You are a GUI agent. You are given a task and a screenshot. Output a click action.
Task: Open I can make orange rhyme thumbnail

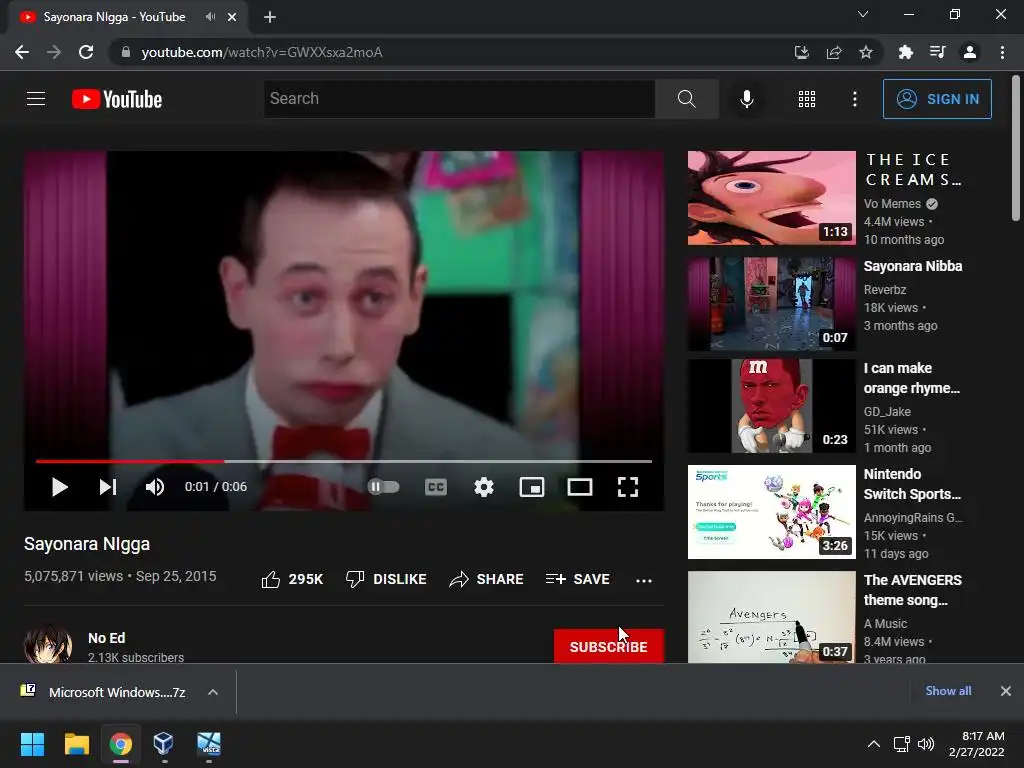click(x=771, y=406)
